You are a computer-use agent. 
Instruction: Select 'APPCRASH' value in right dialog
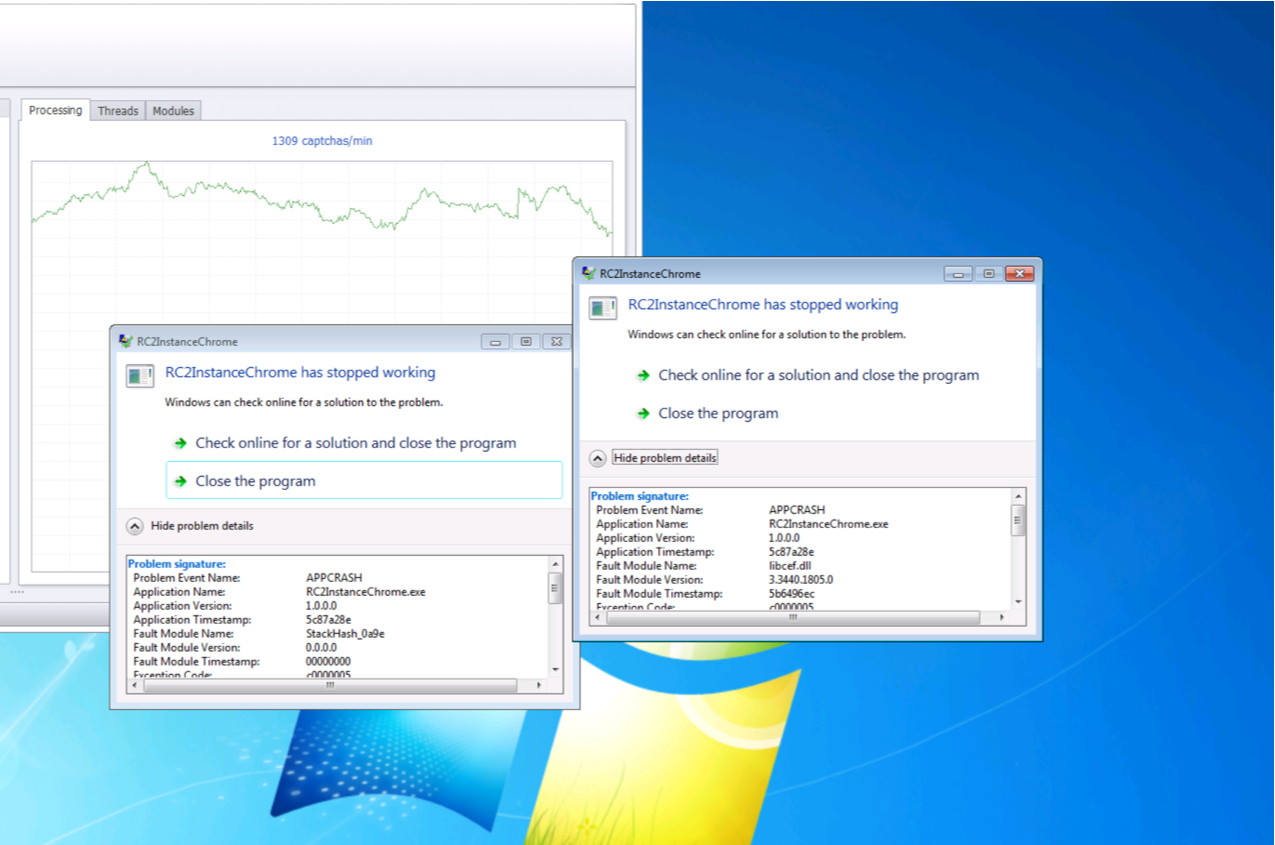coord(797,510)
